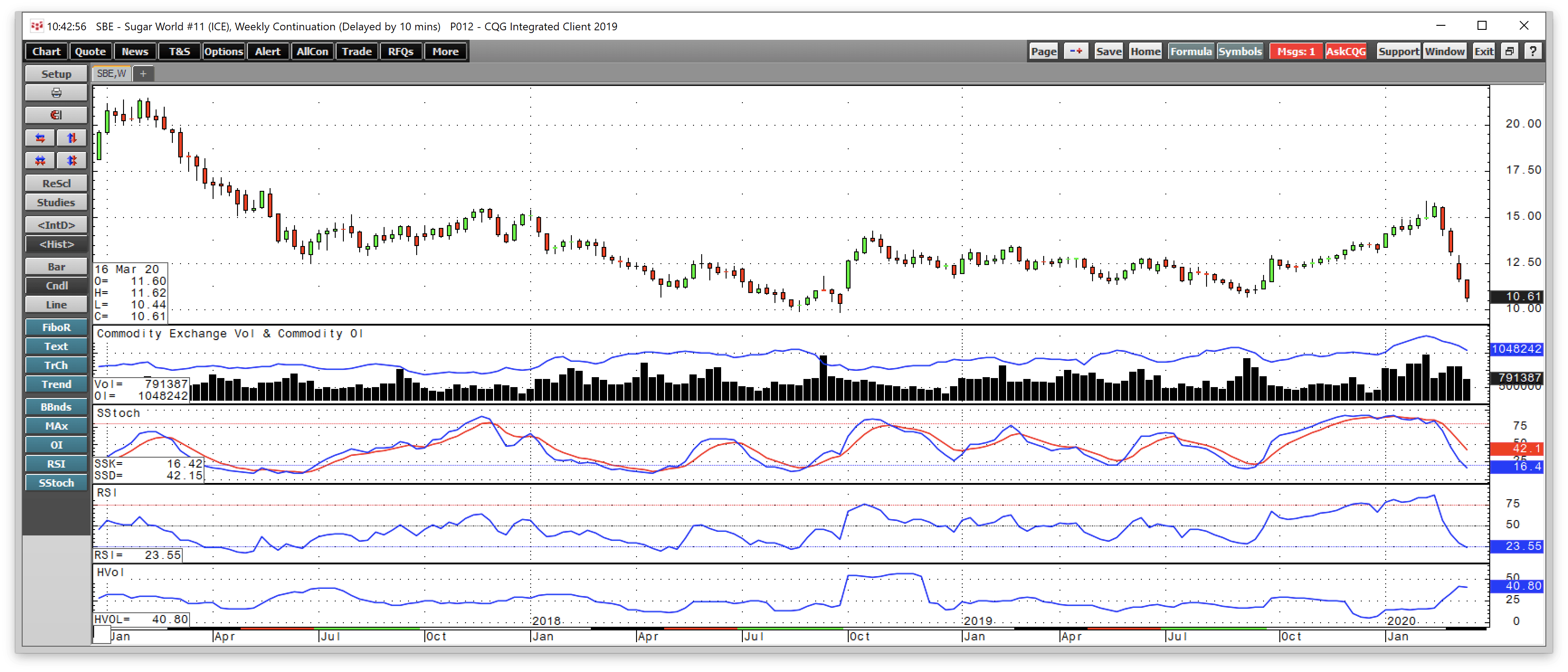Click the horizontal swap arrows icon
Viewport: 1568px width, 672px height.
(40, 138)
